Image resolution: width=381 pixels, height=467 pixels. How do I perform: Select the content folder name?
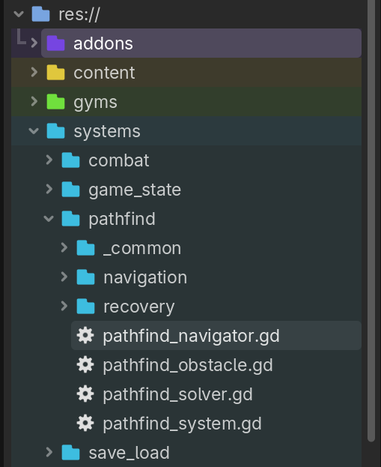[104, 73]
